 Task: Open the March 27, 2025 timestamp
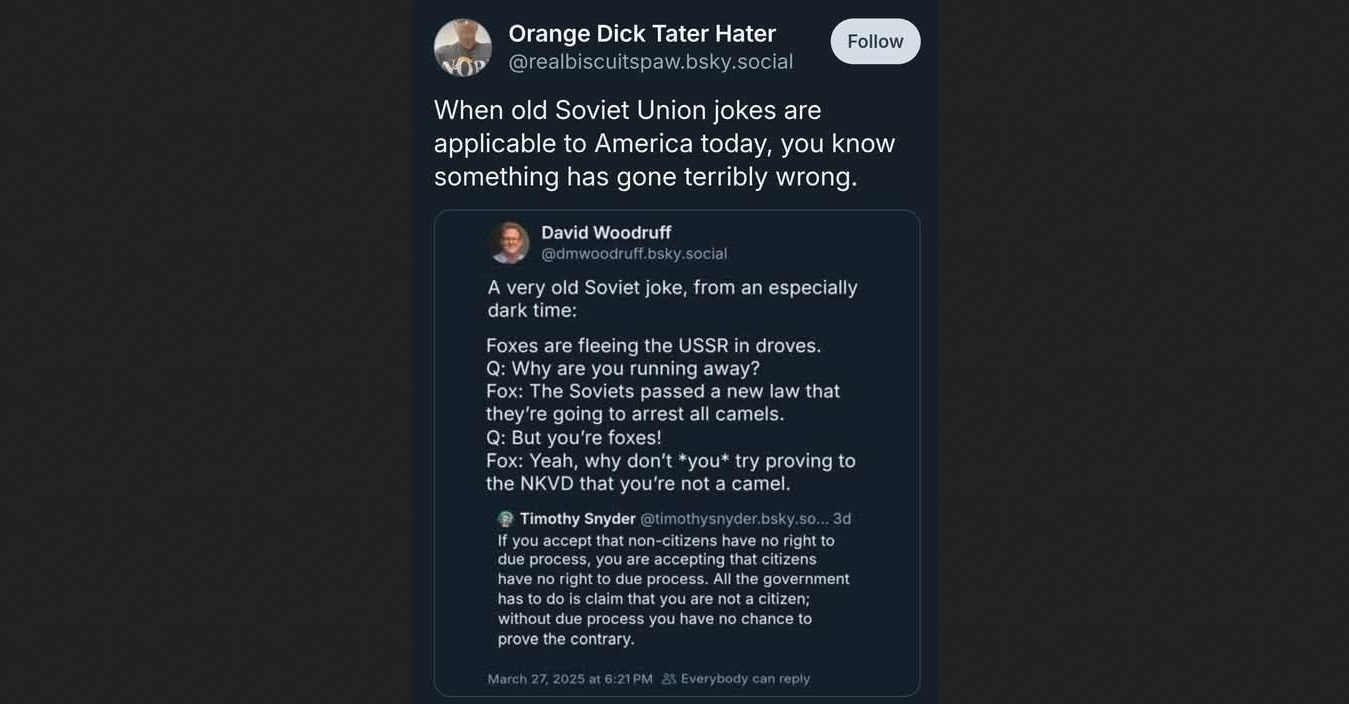pyautogui.click(x=569, y=679)
